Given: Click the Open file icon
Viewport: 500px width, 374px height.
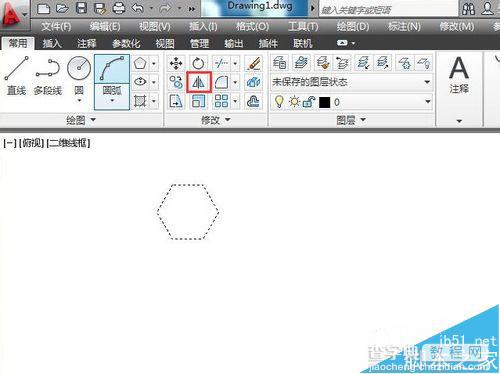Looking at the screenshot, I should click(x=62, y=8).
